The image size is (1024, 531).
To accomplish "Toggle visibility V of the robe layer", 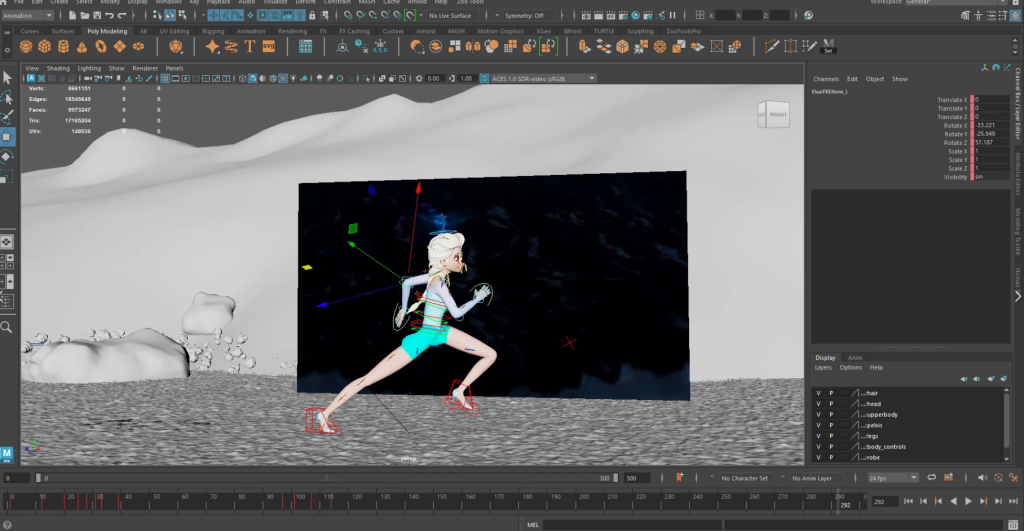I will pyautogui.click(x=818, y=458).
